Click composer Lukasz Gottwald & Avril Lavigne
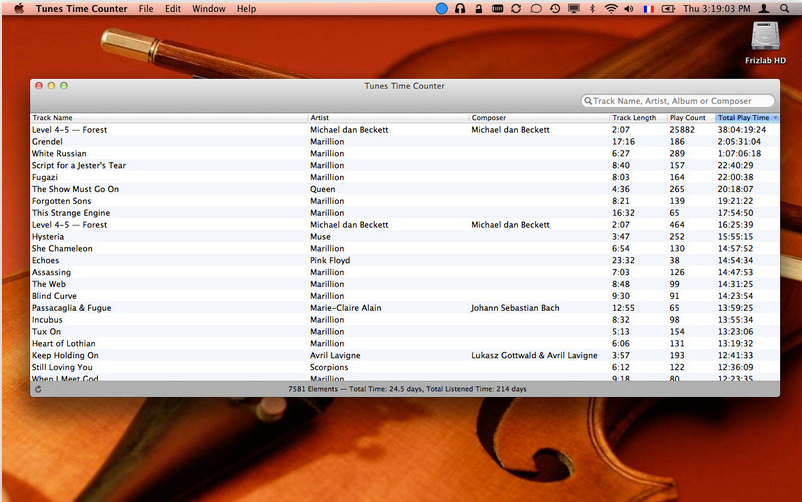The image size is (802, 502). [x=534, y=356]
